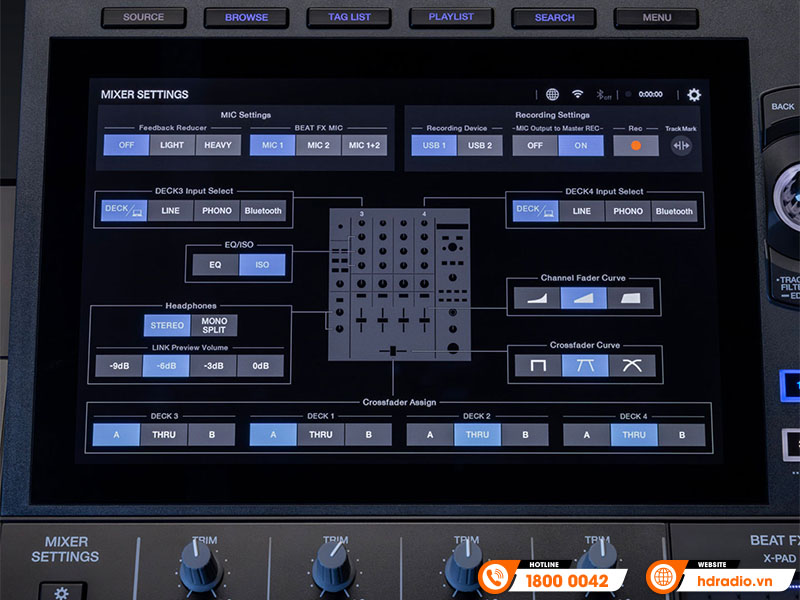This screenshot has width=800, height=600.
Task: Select the scratch-style Crossfader Curve icon
Action: 632,366
